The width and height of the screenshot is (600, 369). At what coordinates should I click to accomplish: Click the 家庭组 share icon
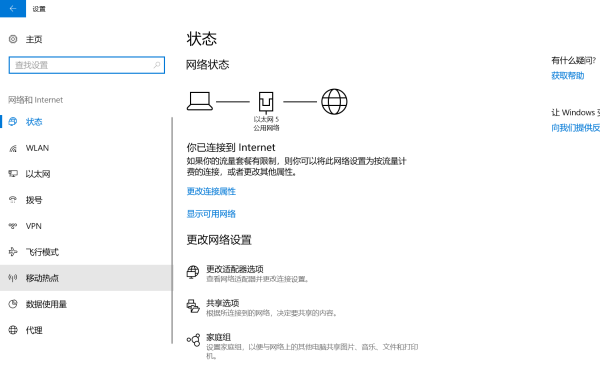pos(193,340)
